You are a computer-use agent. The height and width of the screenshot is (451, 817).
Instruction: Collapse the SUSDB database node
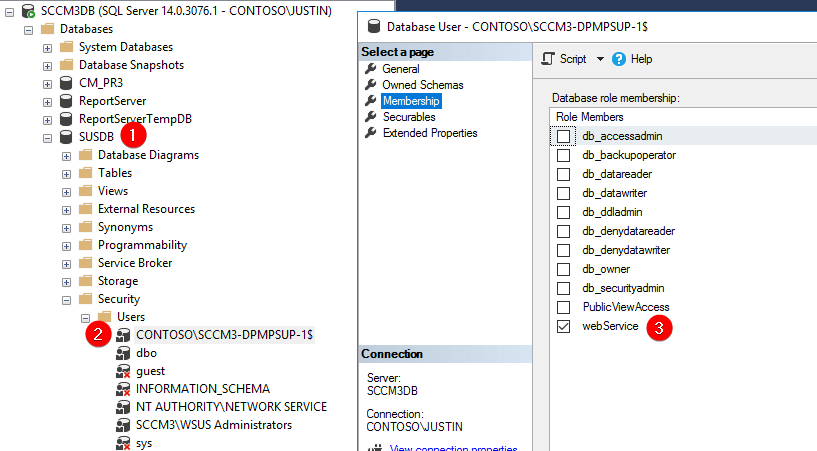click(x=47, y=139)
